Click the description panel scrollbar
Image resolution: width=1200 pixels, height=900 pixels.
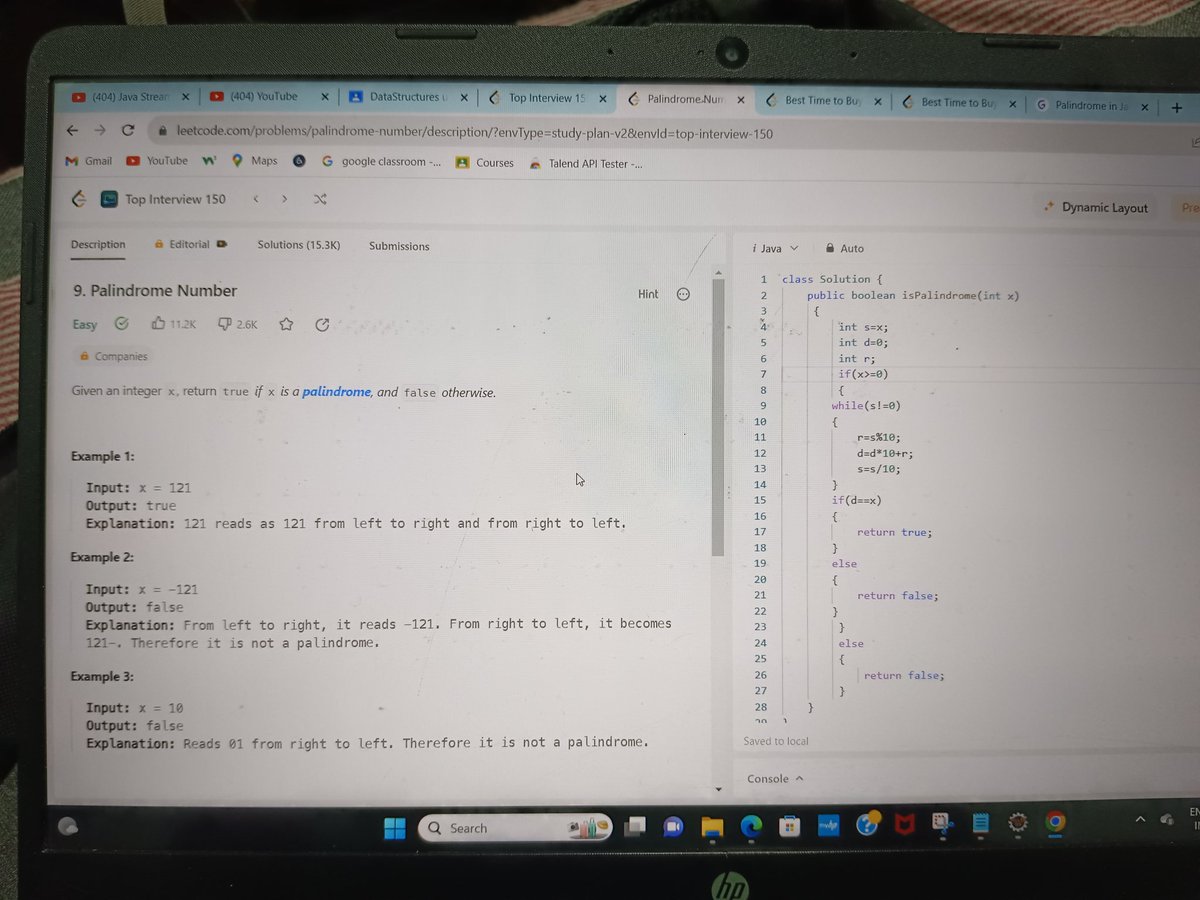pyautogui.click(x=717, y=415)
